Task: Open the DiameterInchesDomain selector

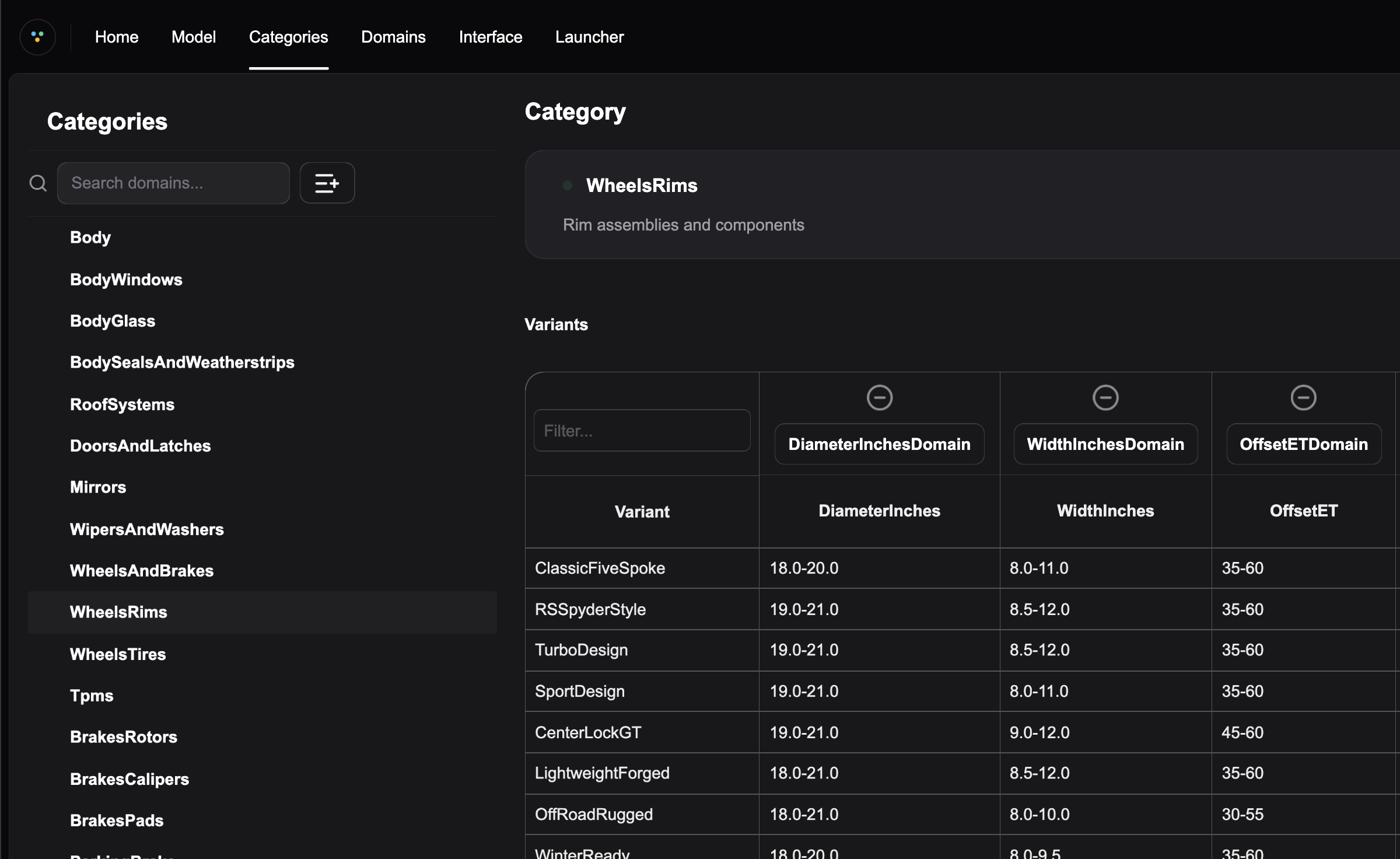Action: pyautogui.click(x=879, y=444)
